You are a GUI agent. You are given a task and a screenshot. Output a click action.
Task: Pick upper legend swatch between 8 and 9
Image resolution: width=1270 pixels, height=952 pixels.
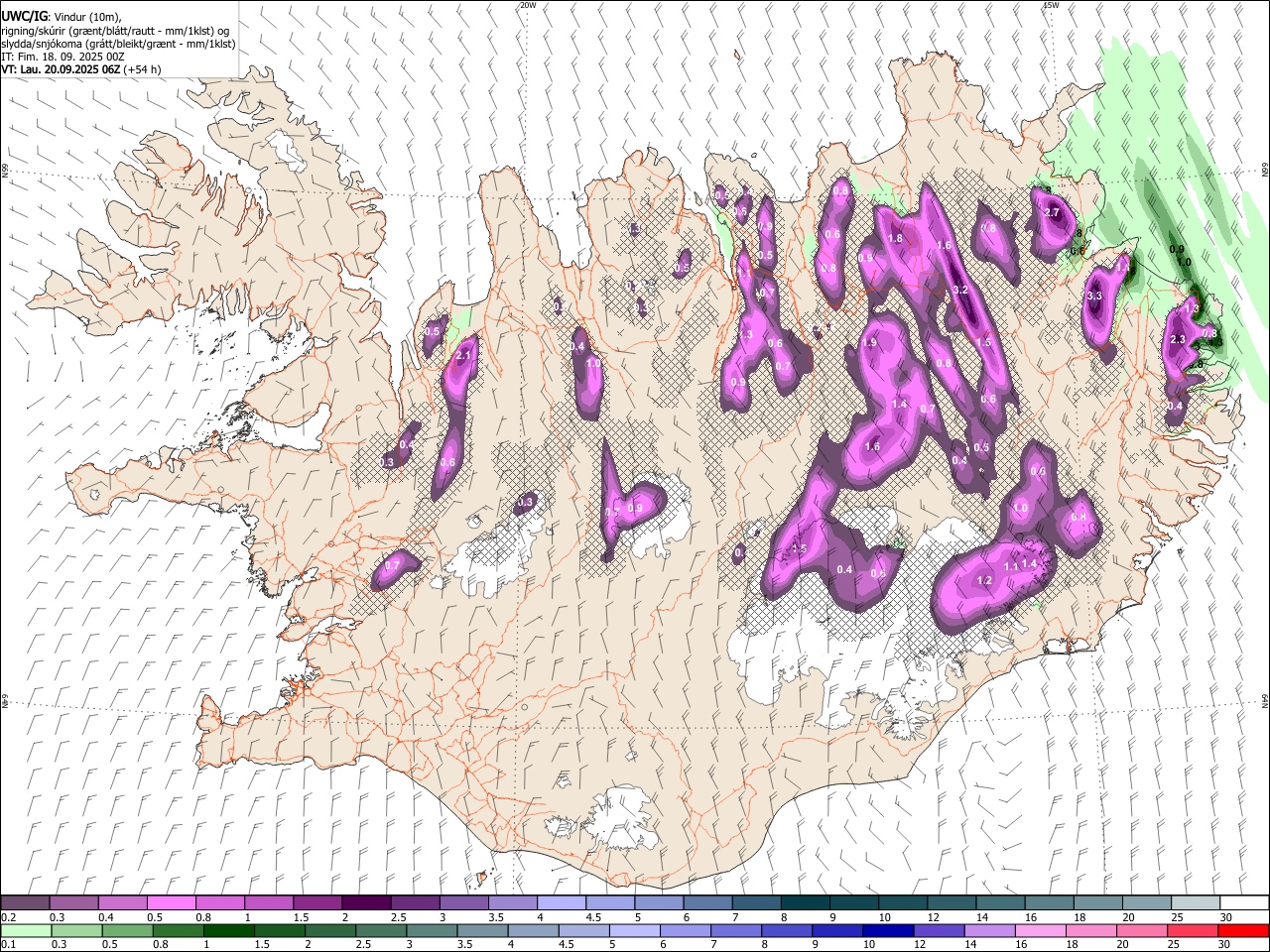click(x=805, y=903)
